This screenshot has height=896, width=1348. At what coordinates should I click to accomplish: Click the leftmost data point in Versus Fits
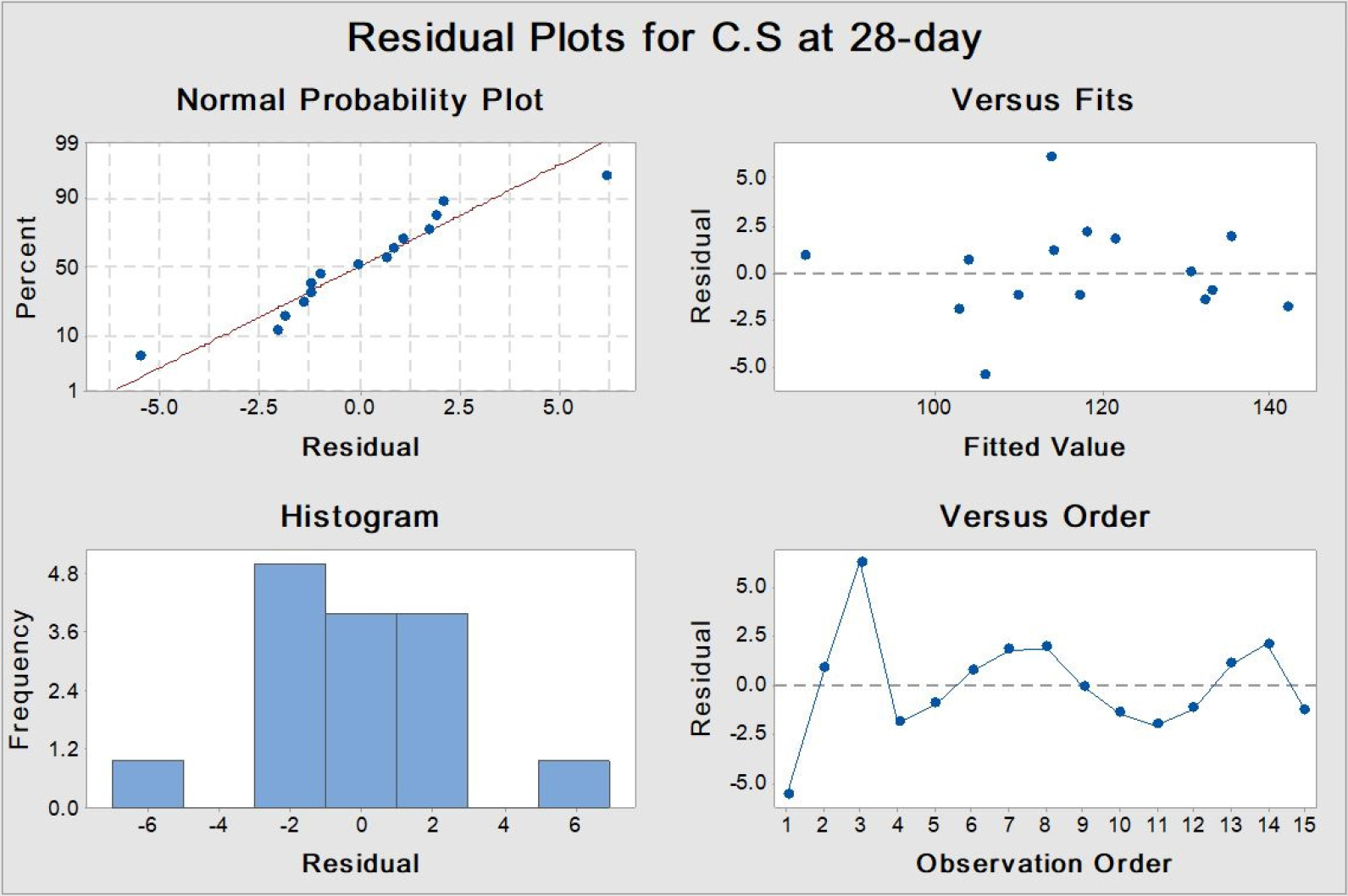click(806, 255)
